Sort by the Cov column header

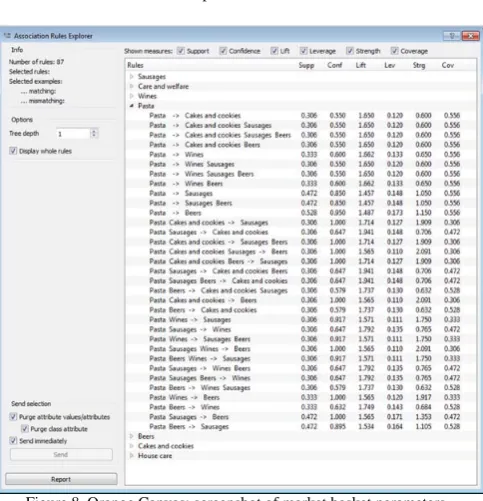click(x=448, y=65)
